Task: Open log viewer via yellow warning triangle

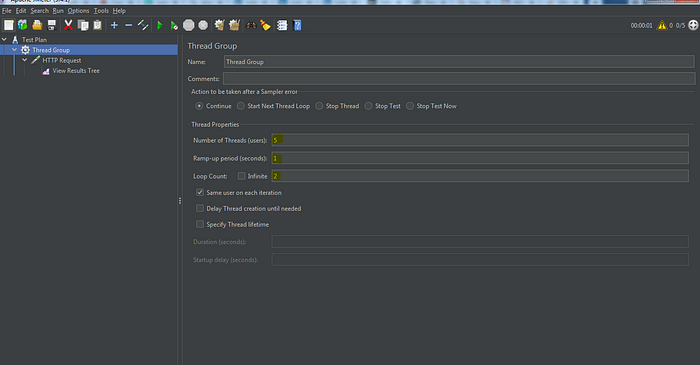Action: point(662,25)
